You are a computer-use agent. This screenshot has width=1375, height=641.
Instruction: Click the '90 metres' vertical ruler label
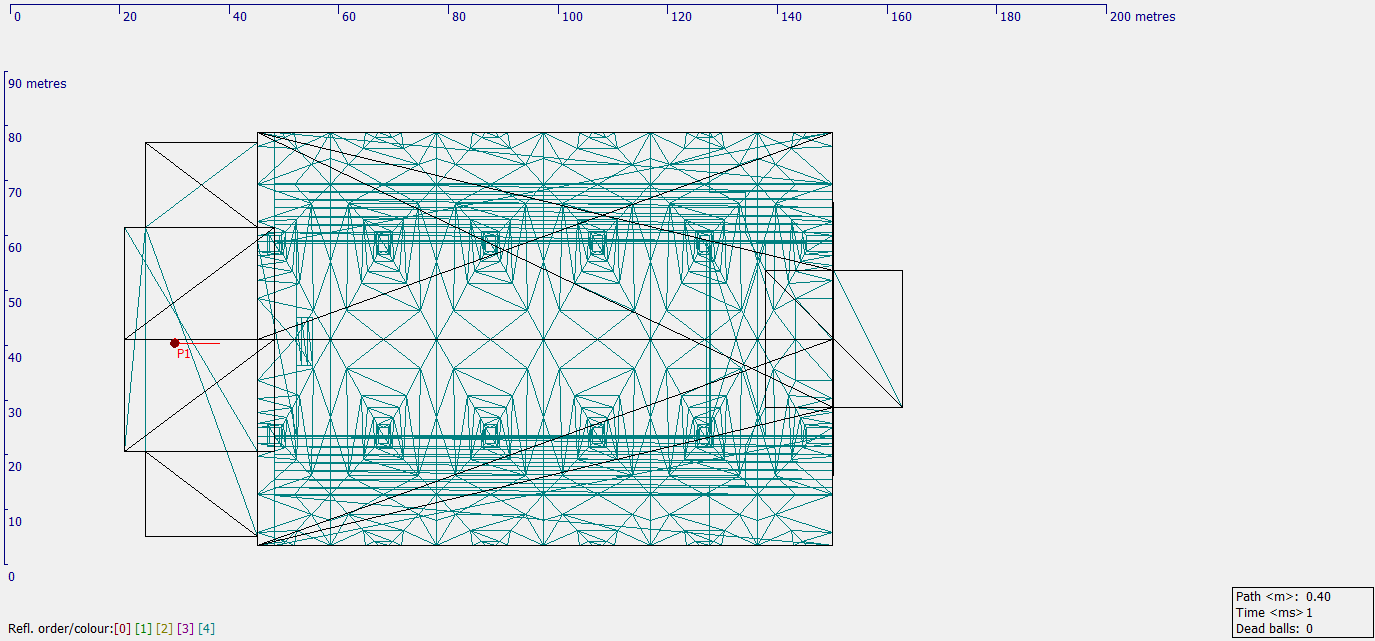click(x=37, y=84)
